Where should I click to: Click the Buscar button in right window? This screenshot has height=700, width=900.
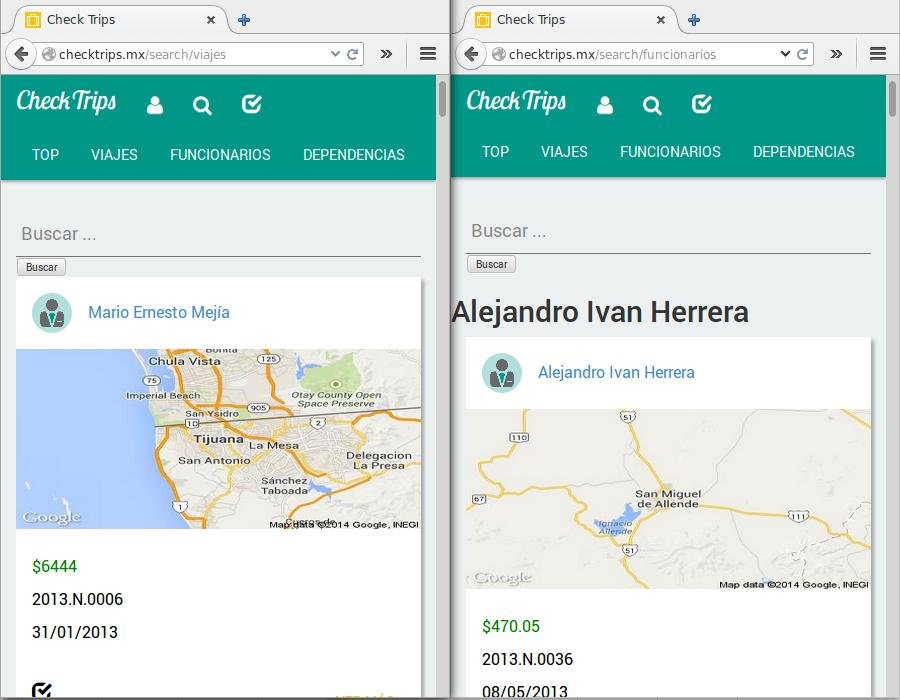coord(491,265)
